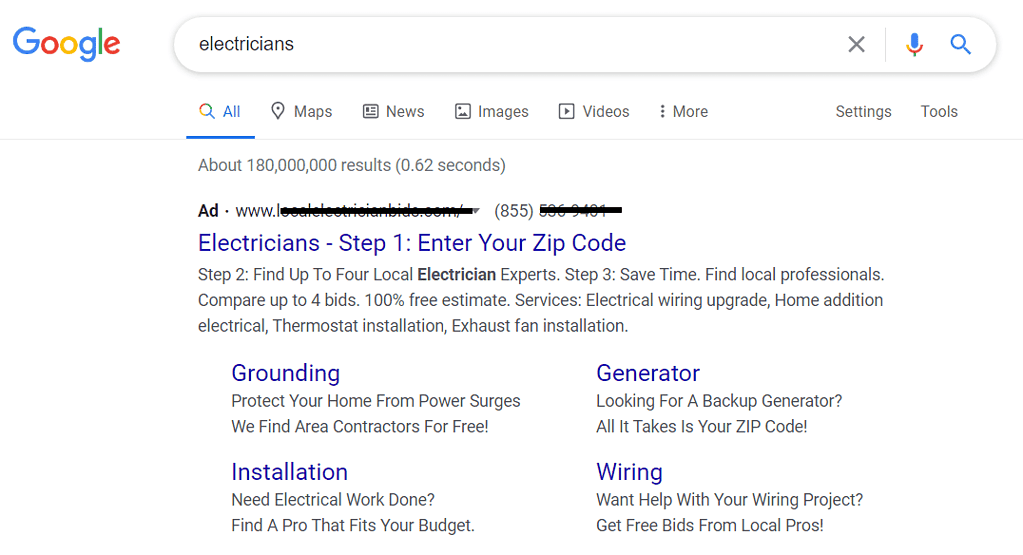Switch to the Maps tab

click(301, 112)
